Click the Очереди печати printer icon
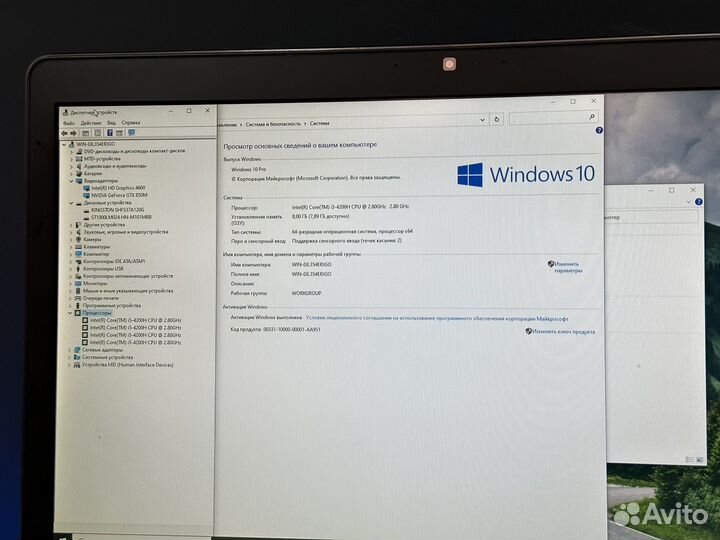 click(78, 298)
